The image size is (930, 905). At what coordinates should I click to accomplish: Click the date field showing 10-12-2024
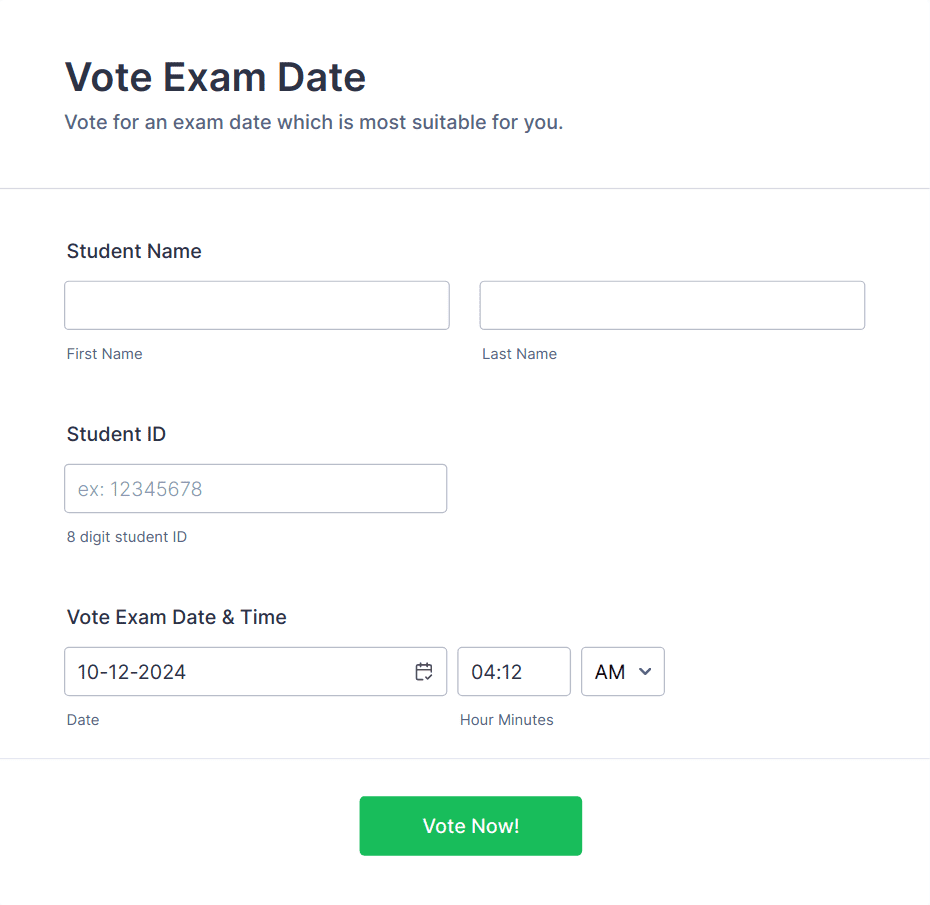point(256,671)
